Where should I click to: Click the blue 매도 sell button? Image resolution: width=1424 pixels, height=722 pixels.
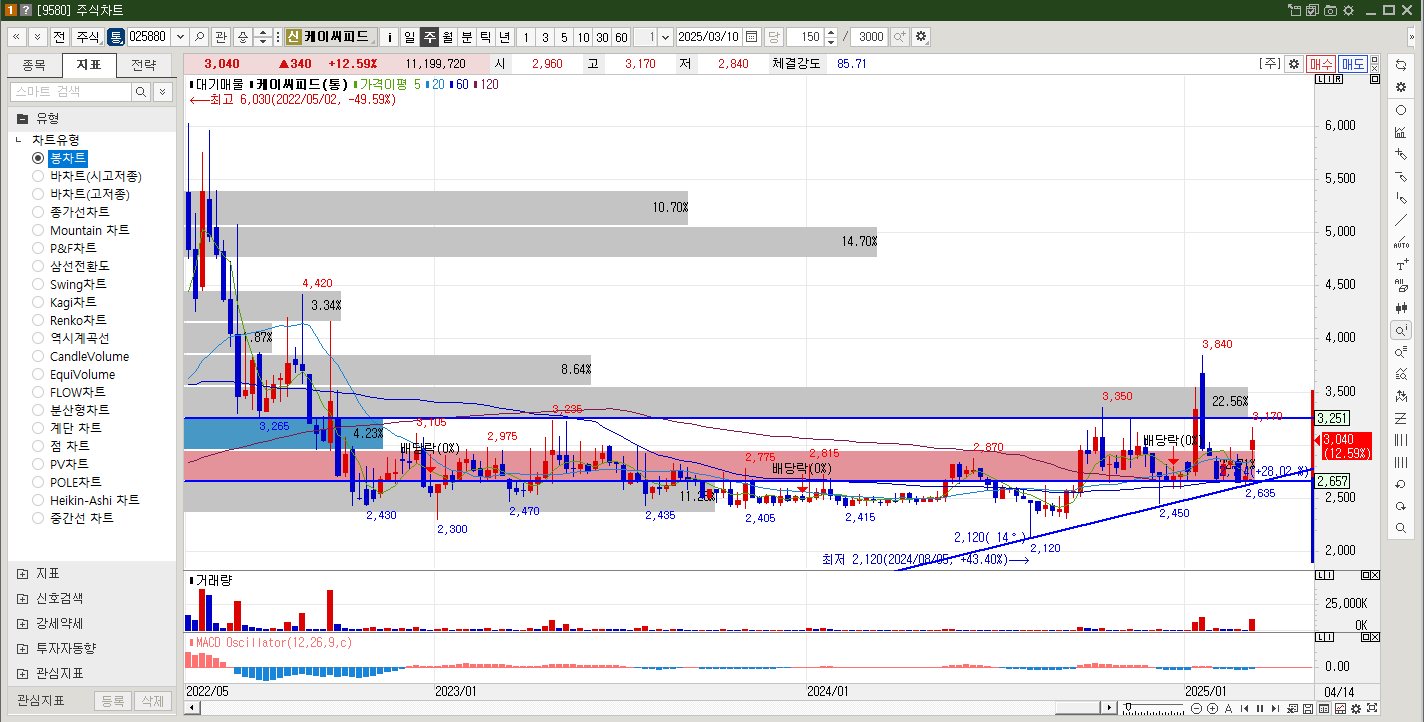pyautogui.click(x=1353, y=64)
